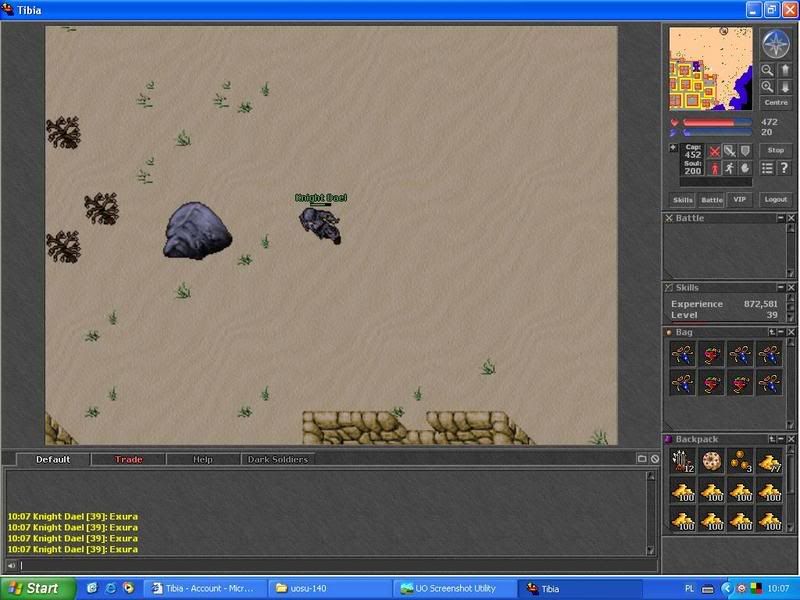Close the Battle panel

point(791,218)
